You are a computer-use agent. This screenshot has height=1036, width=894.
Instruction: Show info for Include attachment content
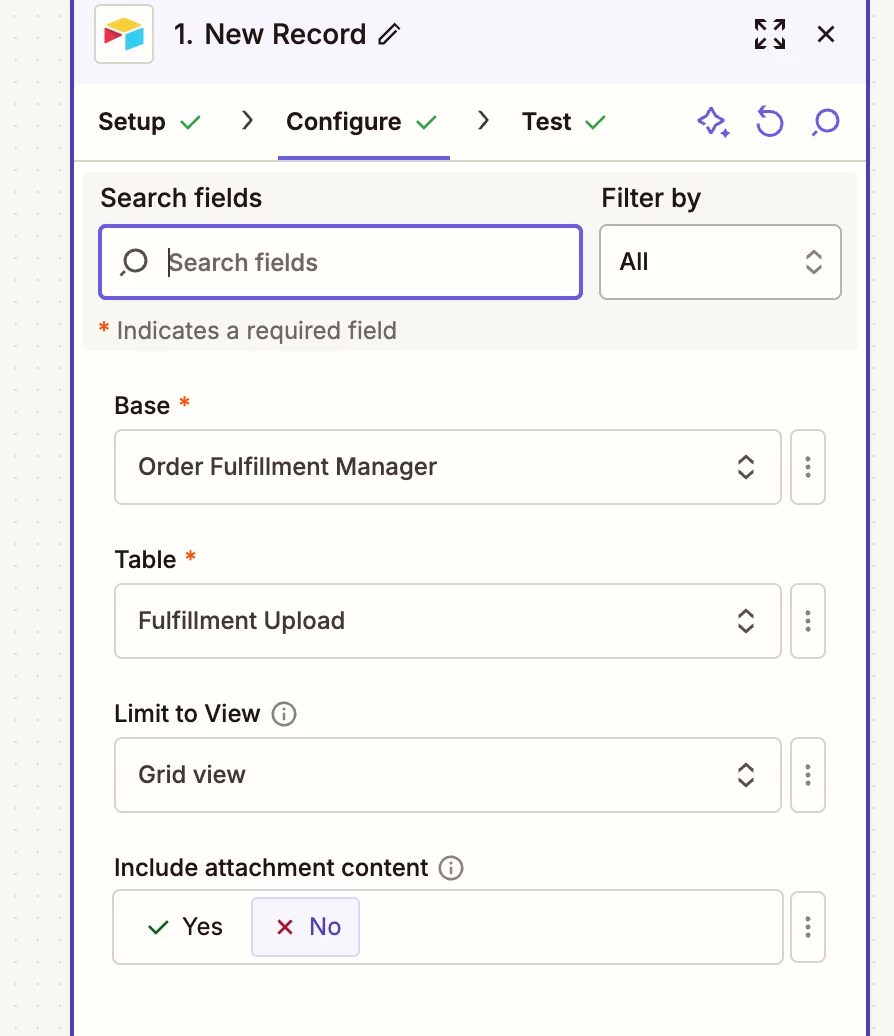[451, 868]
